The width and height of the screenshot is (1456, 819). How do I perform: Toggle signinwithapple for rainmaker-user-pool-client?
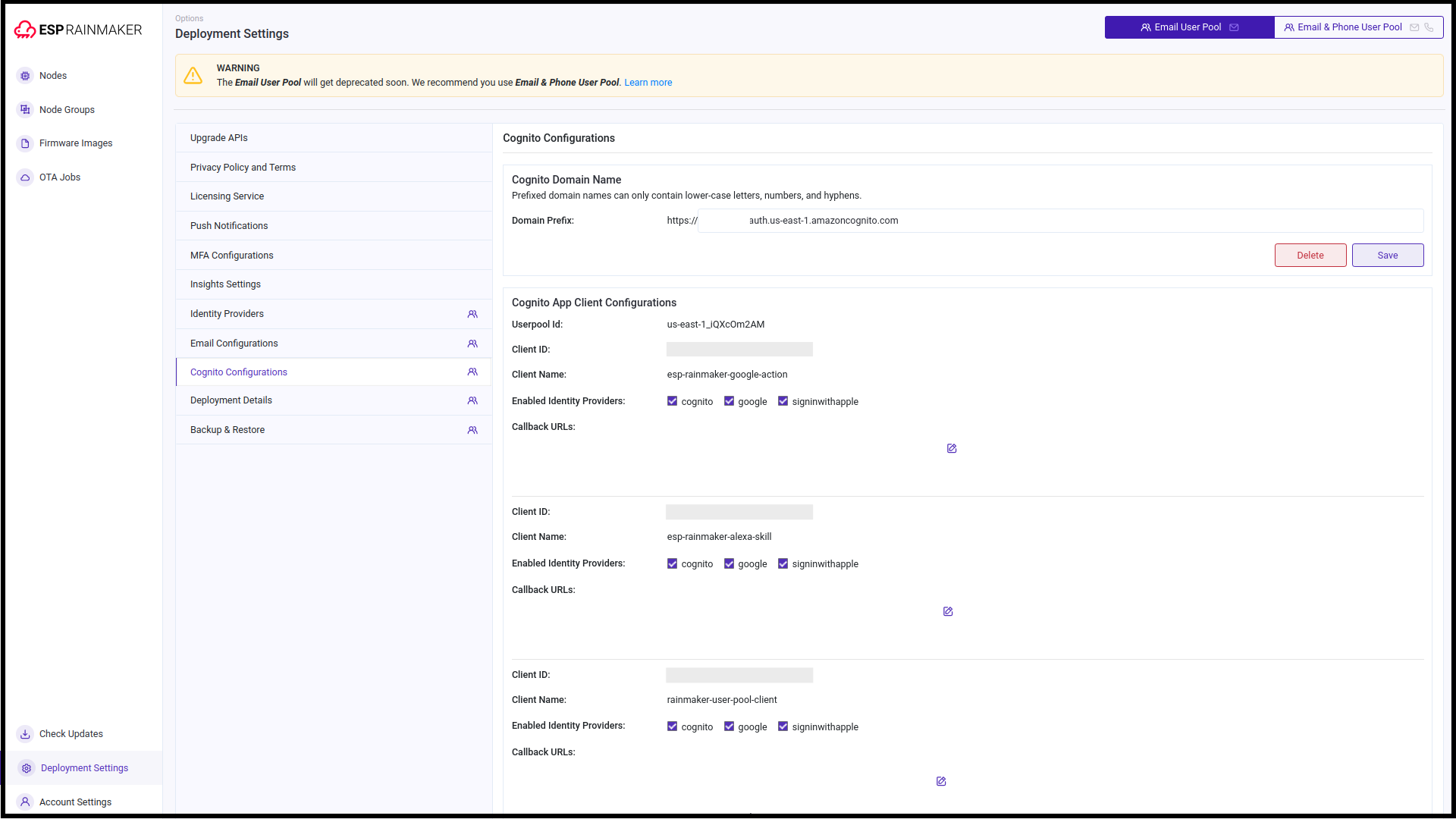coord(783,726)
